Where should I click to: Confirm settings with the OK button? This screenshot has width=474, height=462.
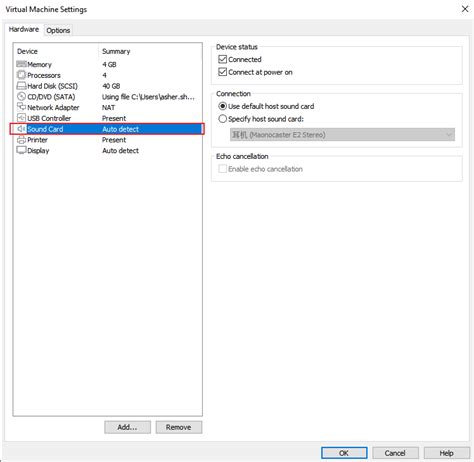point(344,453)
